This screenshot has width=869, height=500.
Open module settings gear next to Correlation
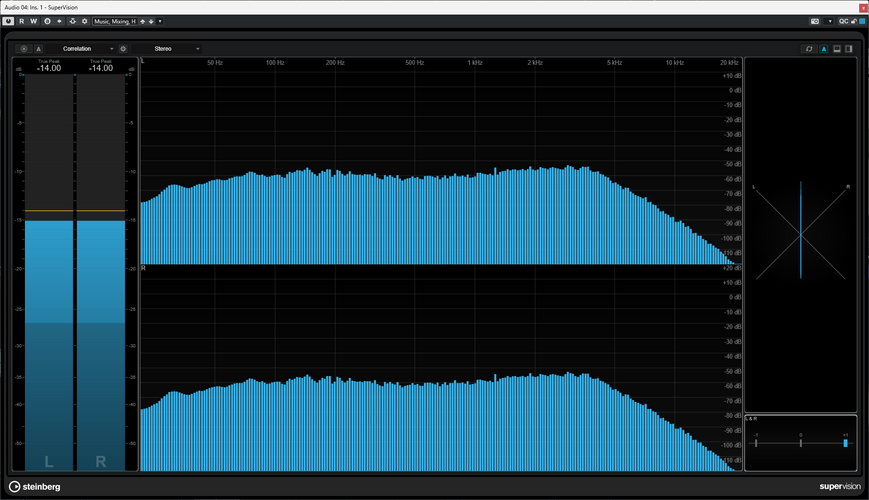pyautogui.click(x=123, y=49)
